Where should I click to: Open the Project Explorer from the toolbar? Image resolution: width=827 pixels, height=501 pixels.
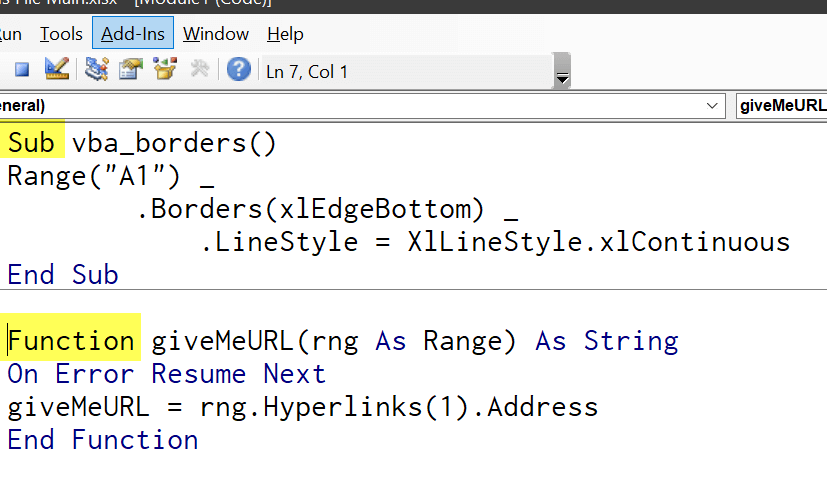point(97,70)
